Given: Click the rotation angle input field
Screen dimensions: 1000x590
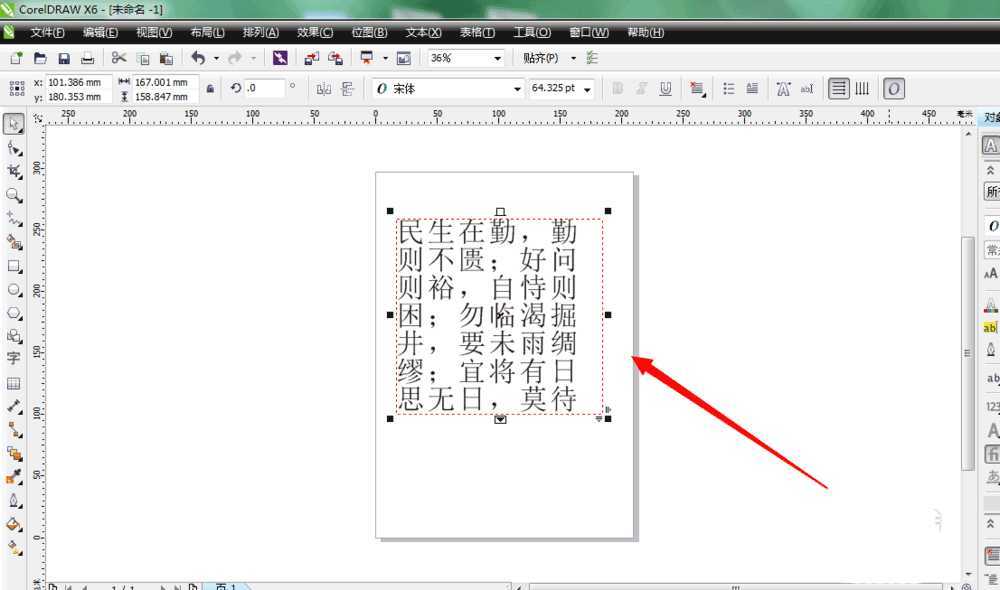Looking at the screenshot, I should [x=264, y=89].
